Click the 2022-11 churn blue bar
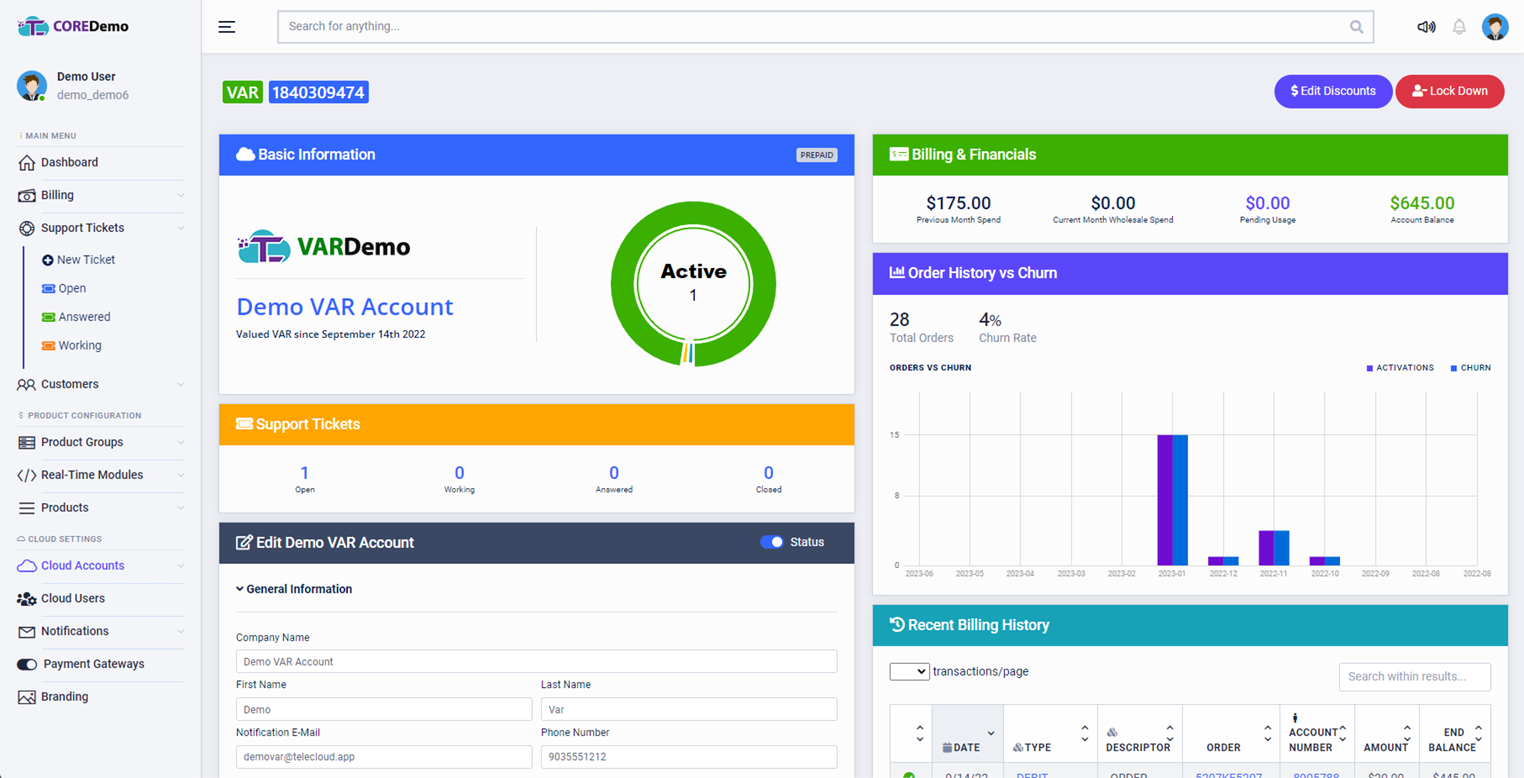This screenshot has width=1524, height=778. 1281,548
